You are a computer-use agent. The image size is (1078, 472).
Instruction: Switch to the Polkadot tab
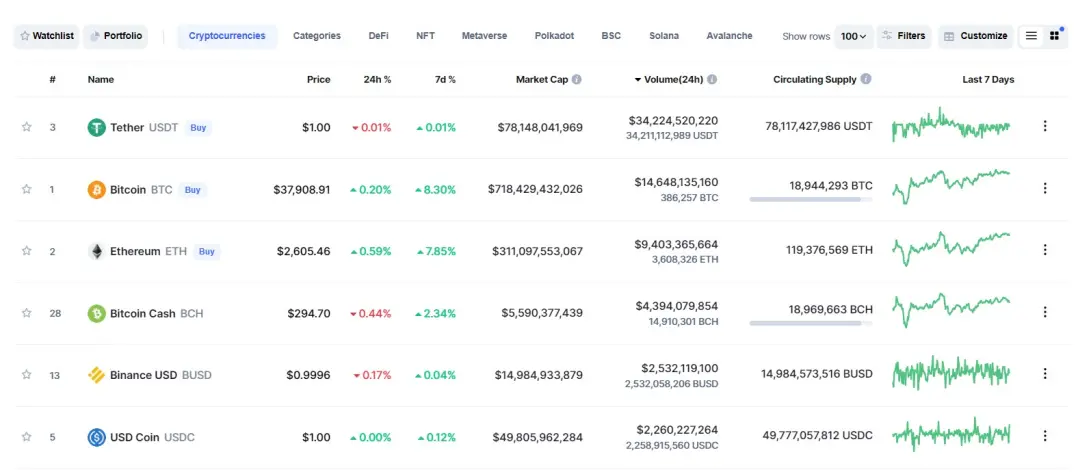coord(554,36)
